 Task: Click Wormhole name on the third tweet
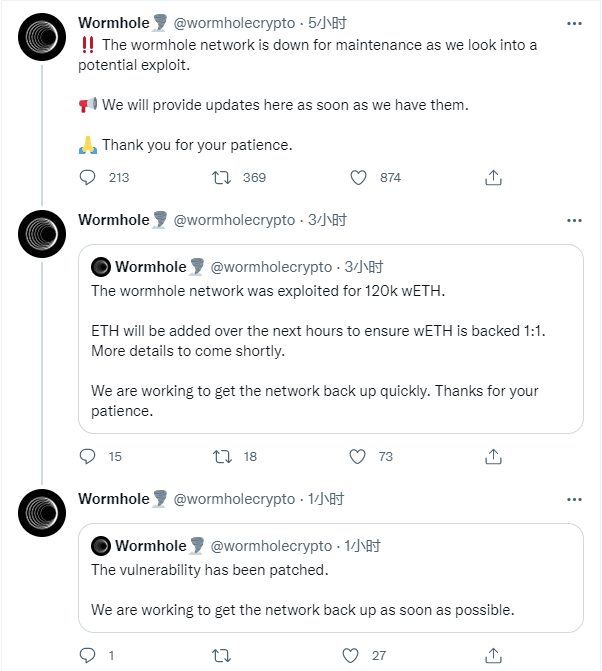pos(113,499)
